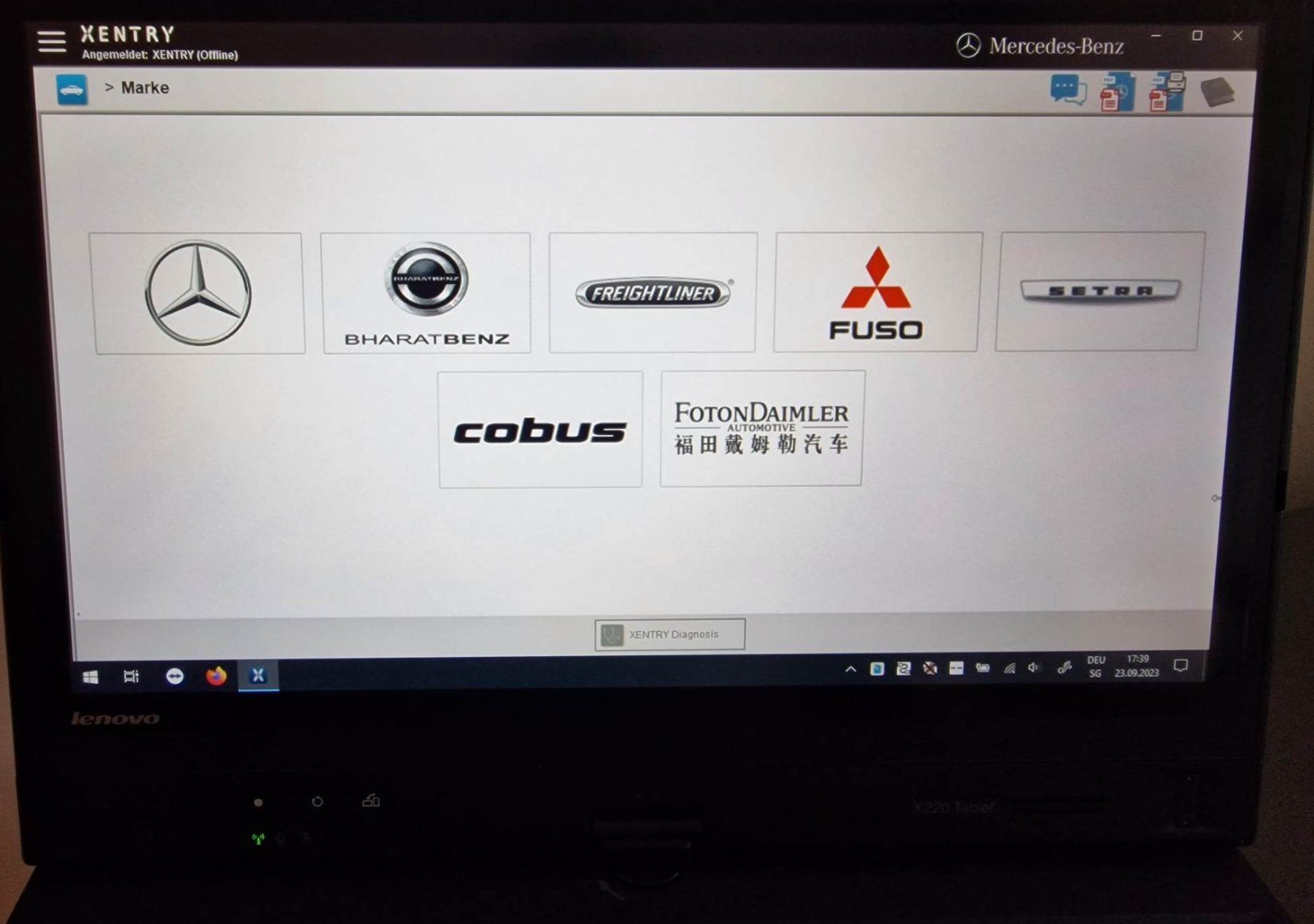Viewport: 1314px width, 924px height.
Task: Click the print diagnostic PDF icon
Action: point(1167,93)
